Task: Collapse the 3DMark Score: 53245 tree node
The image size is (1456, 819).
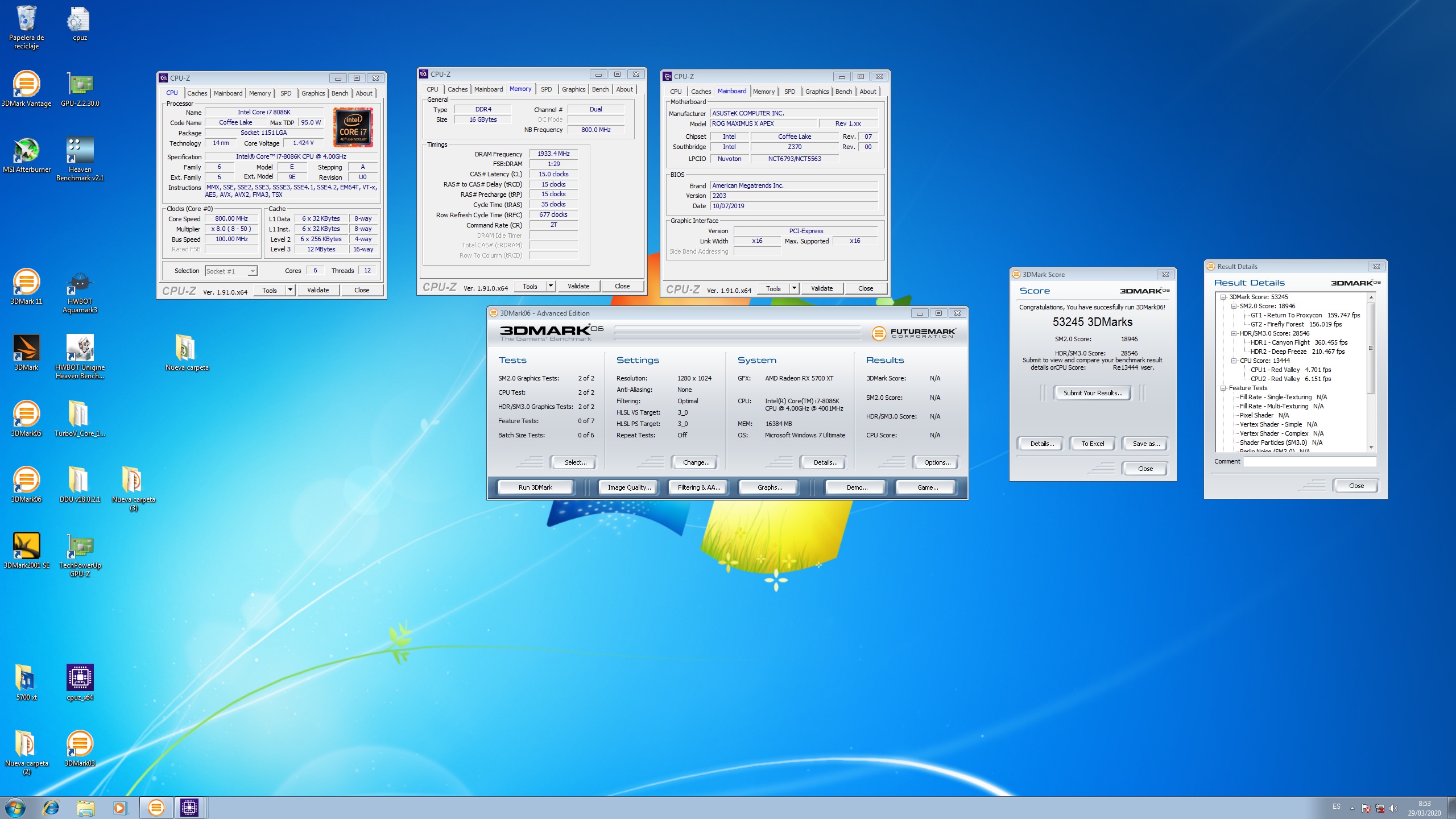Action: click(x=1223, y=297)
